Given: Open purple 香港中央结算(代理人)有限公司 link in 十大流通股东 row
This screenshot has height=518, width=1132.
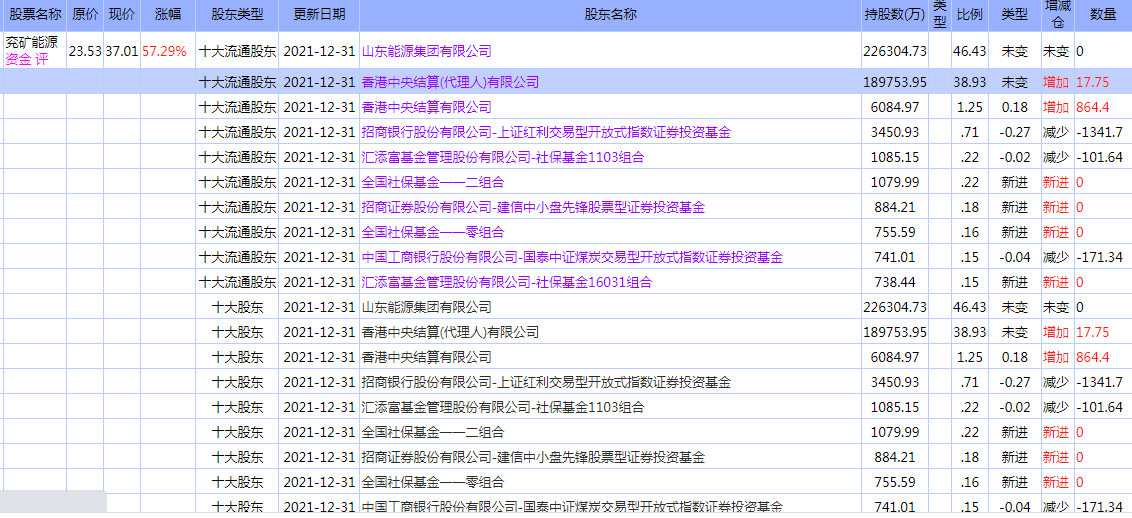Looking at the screenshot, I should click(450, 82).
